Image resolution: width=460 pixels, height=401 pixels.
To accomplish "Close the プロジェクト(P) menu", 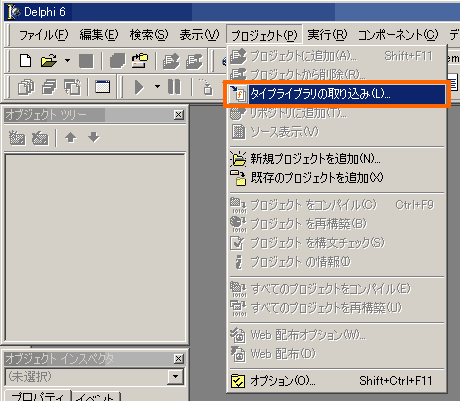I will [x=264, y=35].
